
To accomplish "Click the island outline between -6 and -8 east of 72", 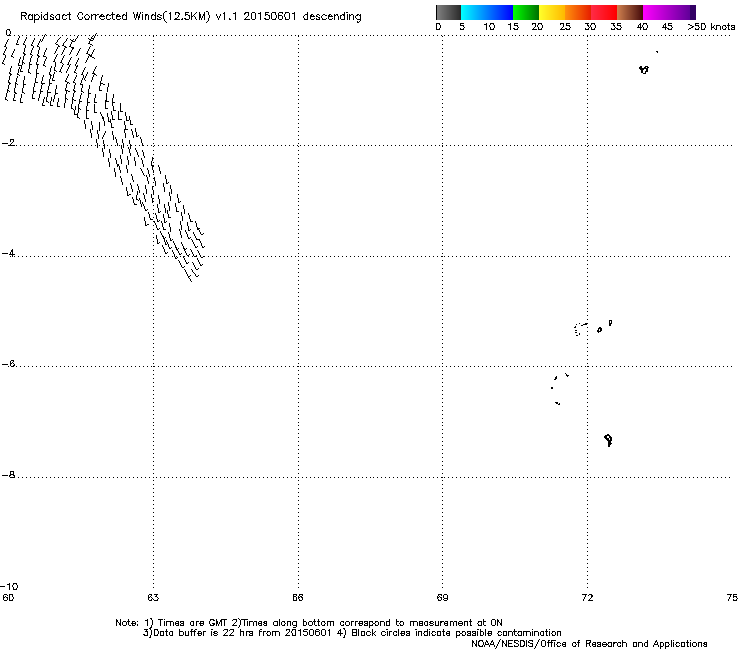I will (x=608, y=440).
